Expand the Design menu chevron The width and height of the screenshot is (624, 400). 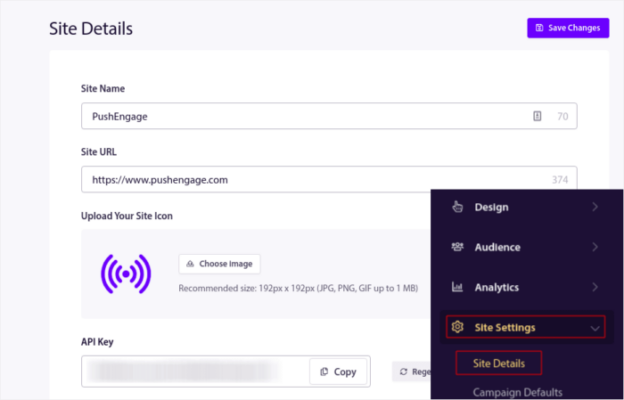(596, 207)
